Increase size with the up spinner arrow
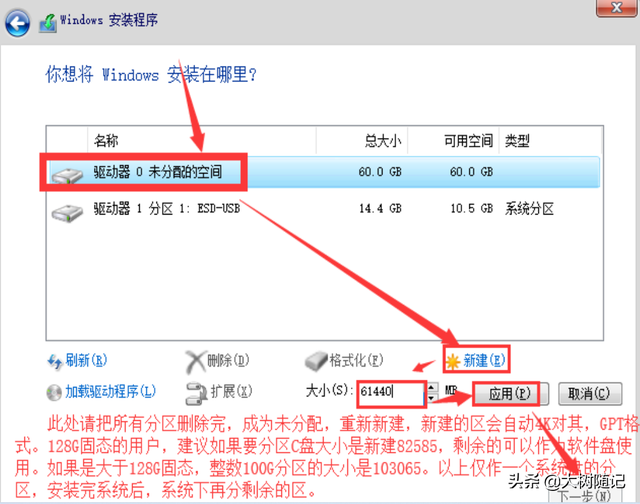Image resolution: width=640 pixels, height=504 pixels. click(432, 387)
